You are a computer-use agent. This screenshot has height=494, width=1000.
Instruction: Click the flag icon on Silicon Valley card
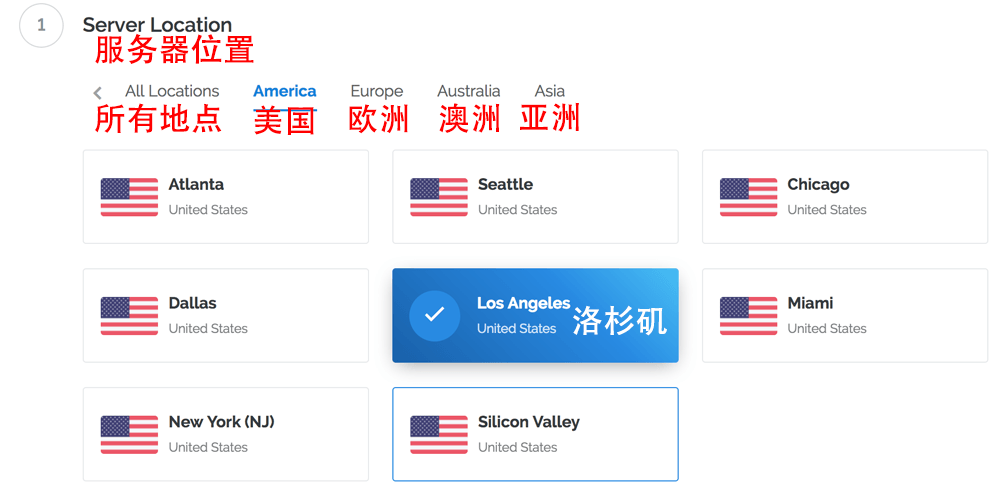[439, 435]
